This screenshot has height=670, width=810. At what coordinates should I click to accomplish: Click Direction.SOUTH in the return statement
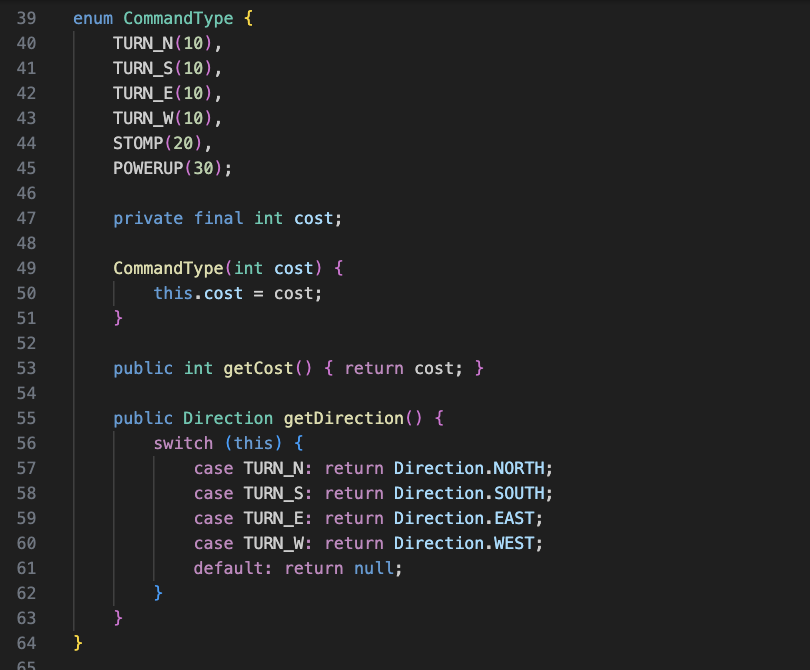[472, 494]
